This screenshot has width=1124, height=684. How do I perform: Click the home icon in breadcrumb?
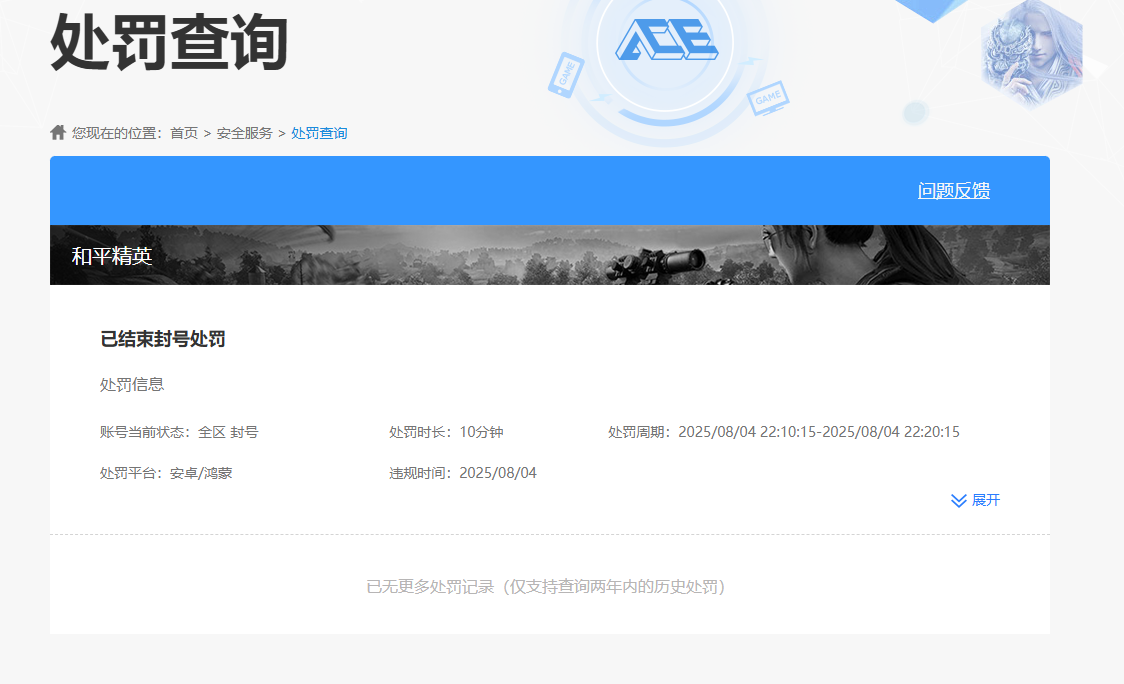point(58,132)
